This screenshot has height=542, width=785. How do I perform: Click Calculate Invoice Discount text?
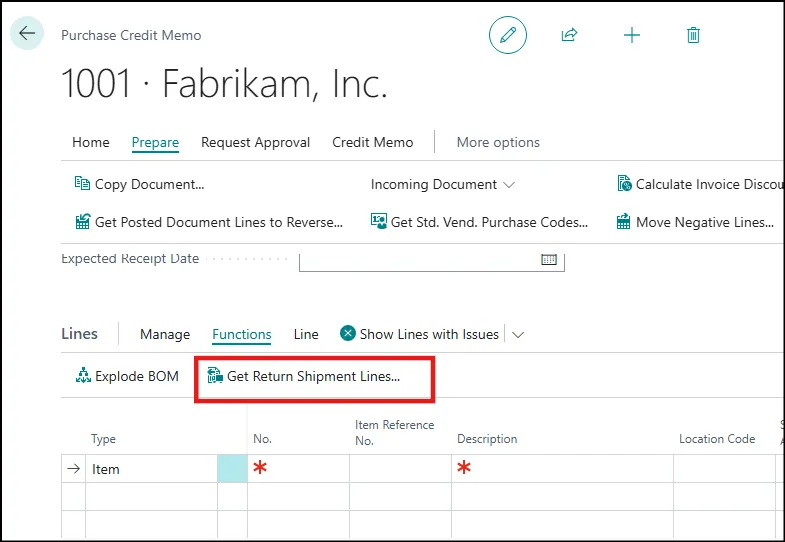[709, 184]
